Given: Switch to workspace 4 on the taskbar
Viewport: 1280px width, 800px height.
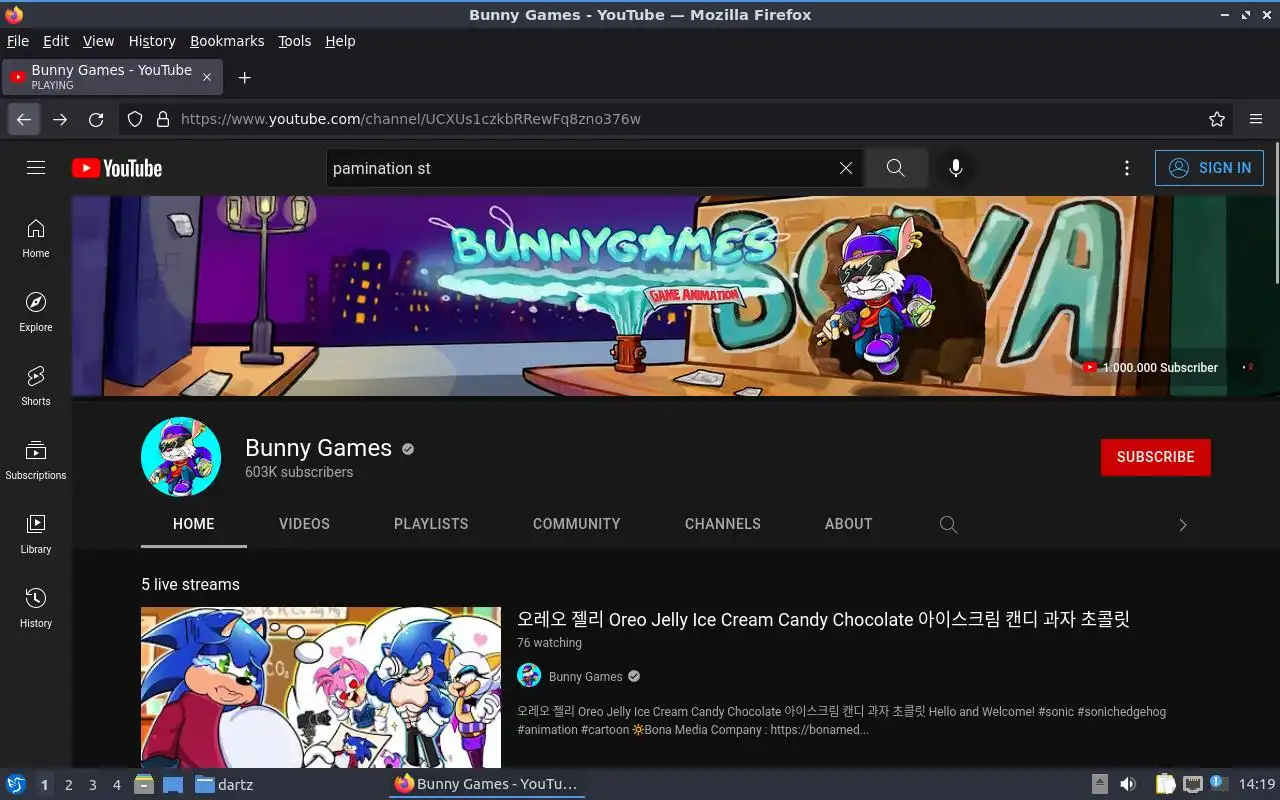Looking at the screenshot, I should [116, 785].
